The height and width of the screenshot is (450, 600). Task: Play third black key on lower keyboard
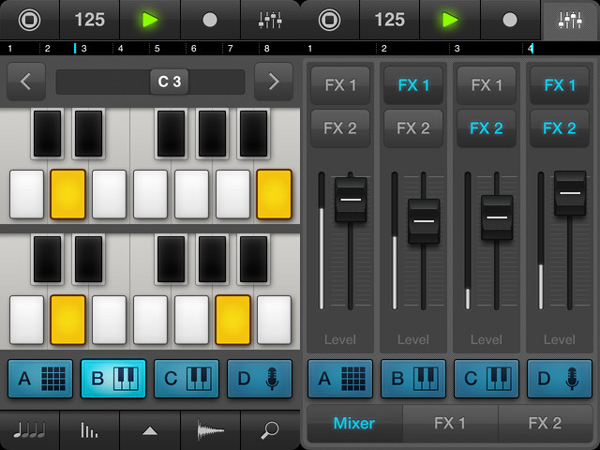[171, 259]
